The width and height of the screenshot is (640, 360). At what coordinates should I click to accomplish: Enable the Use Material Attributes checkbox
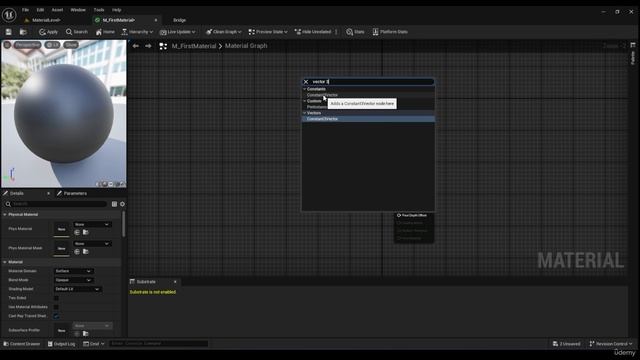56,307
